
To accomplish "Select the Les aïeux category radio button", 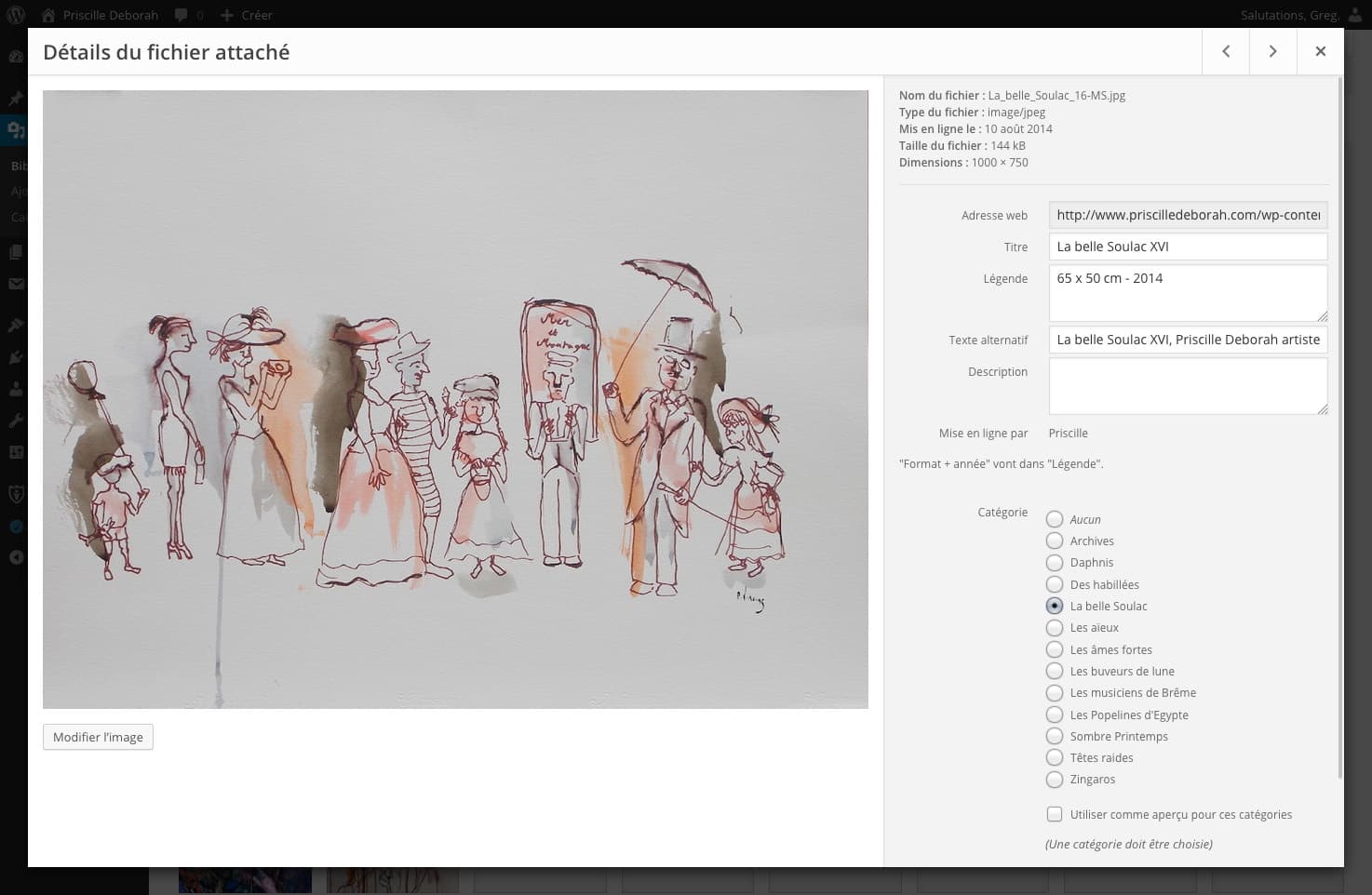I will [1055, 628].
